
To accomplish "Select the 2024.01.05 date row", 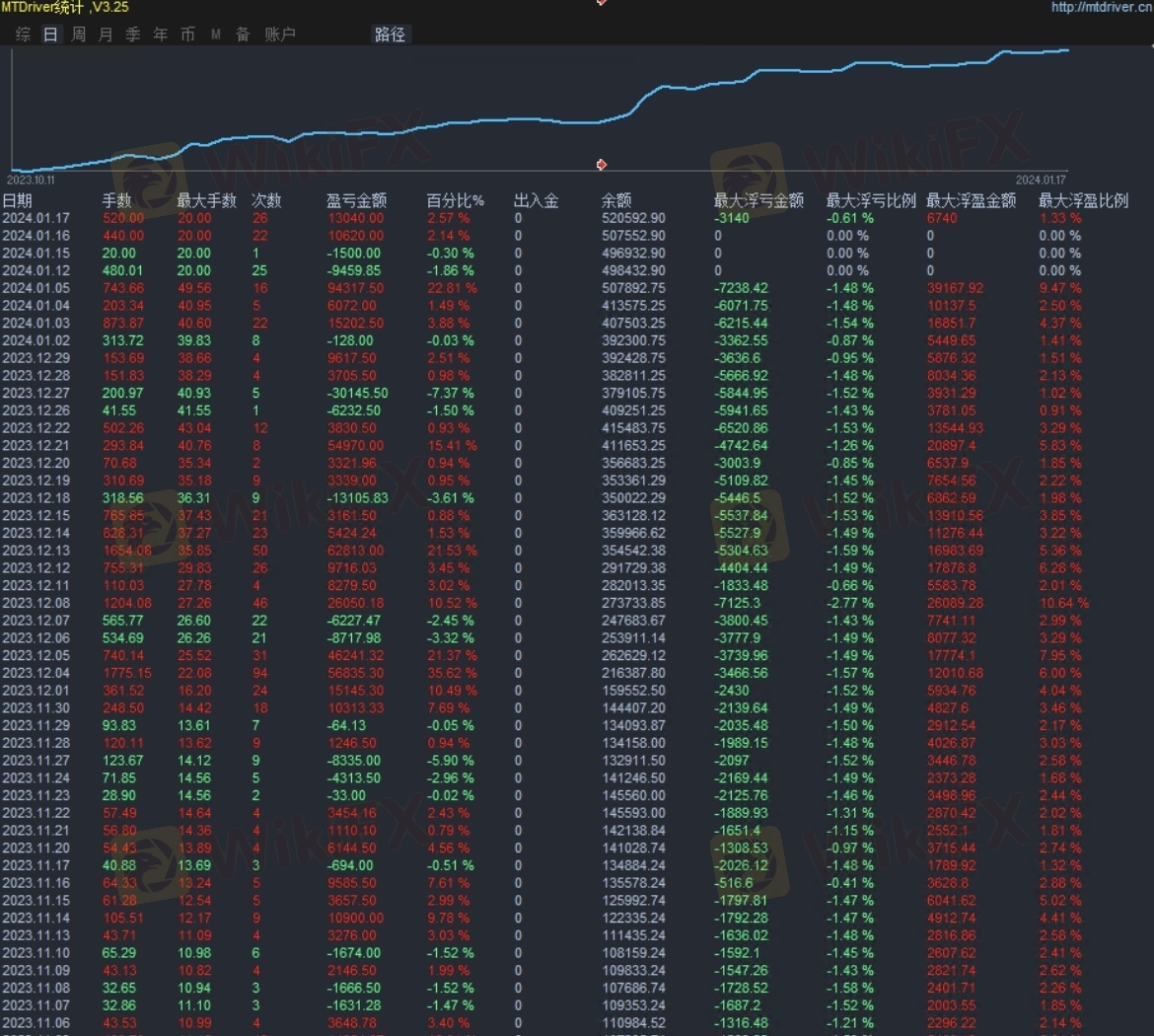I will [x=36, y=288].
